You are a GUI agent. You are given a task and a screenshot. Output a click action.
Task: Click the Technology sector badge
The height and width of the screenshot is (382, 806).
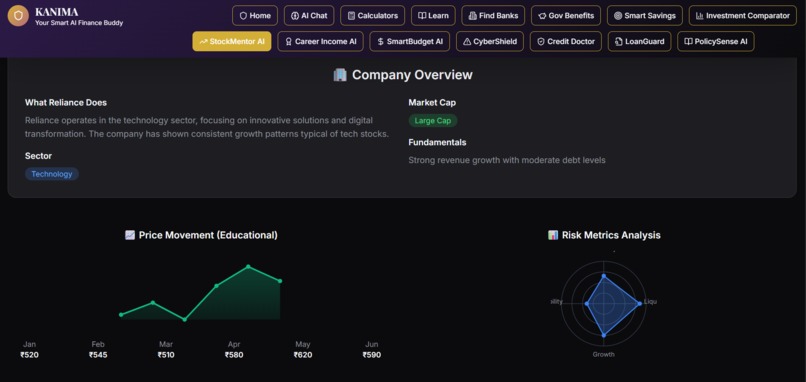[x=52, y=174]
